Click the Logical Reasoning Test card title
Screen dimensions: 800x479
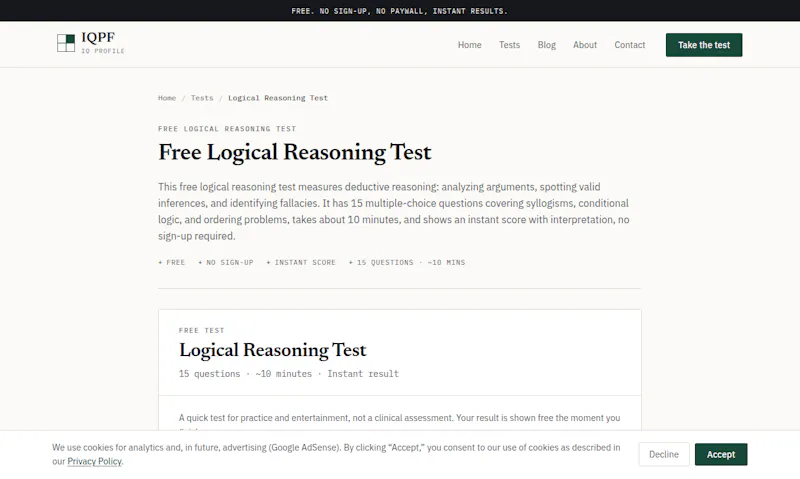272,350
